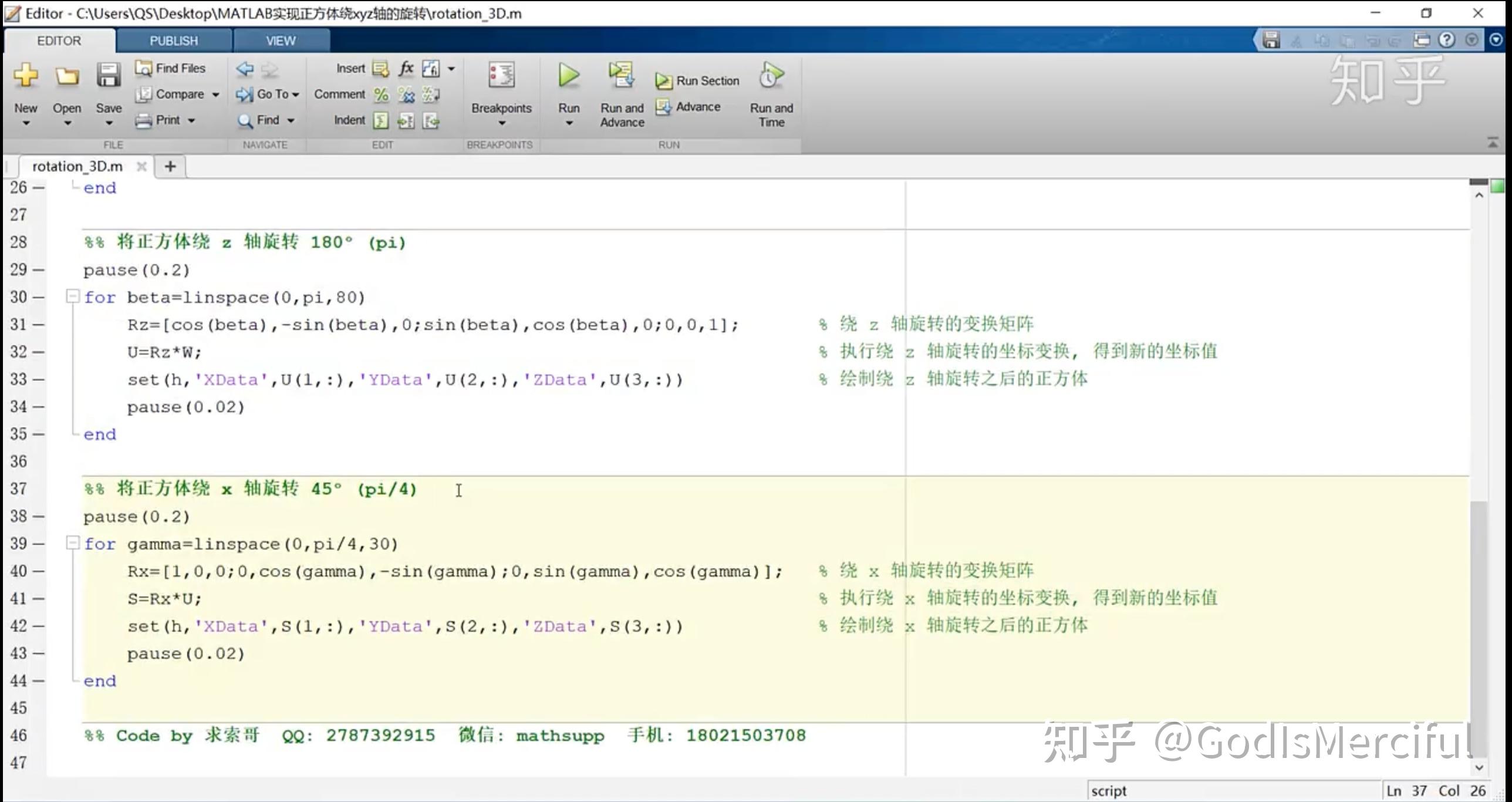The width and height of the screenshot is (1512, 802).
Task: Click the Comment percent icon
Action: point(381,95)
